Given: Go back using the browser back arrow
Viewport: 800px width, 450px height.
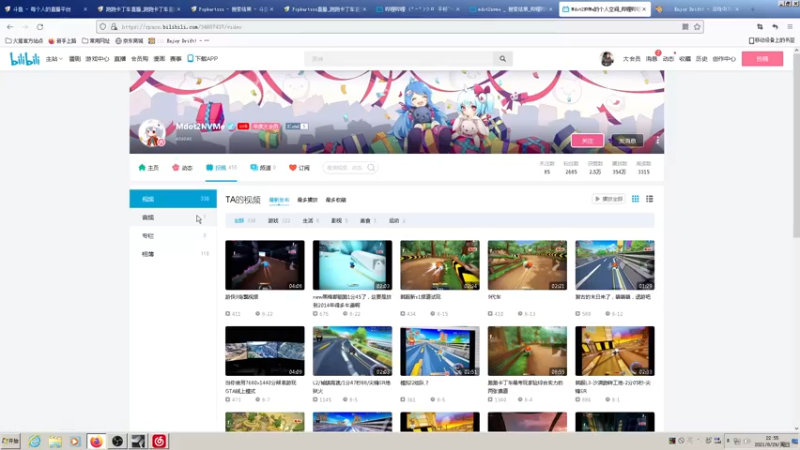Looking at the screenshot, I should (10, 27).
